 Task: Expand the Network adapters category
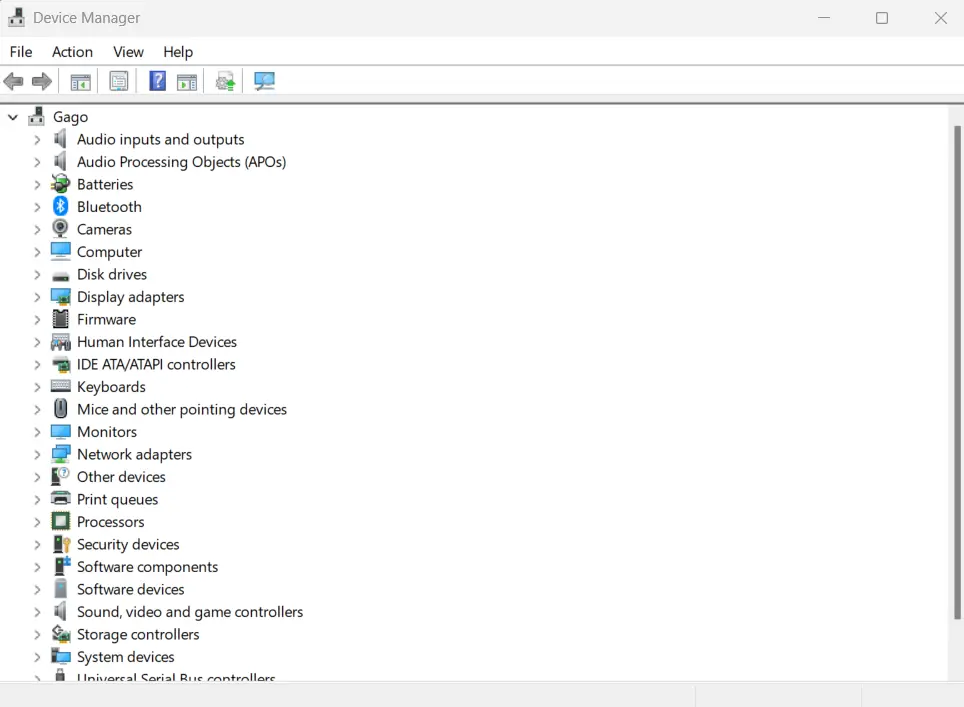(x=38, y=454)
